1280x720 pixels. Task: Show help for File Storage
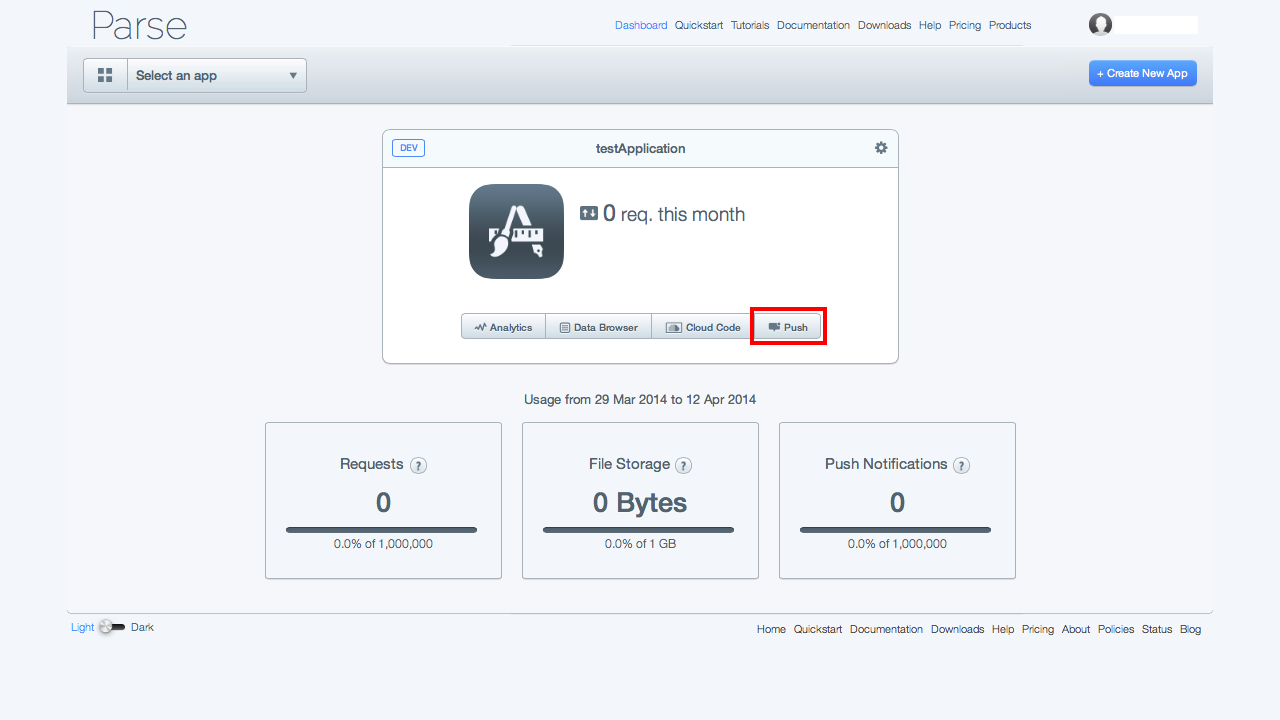(683, 465)
